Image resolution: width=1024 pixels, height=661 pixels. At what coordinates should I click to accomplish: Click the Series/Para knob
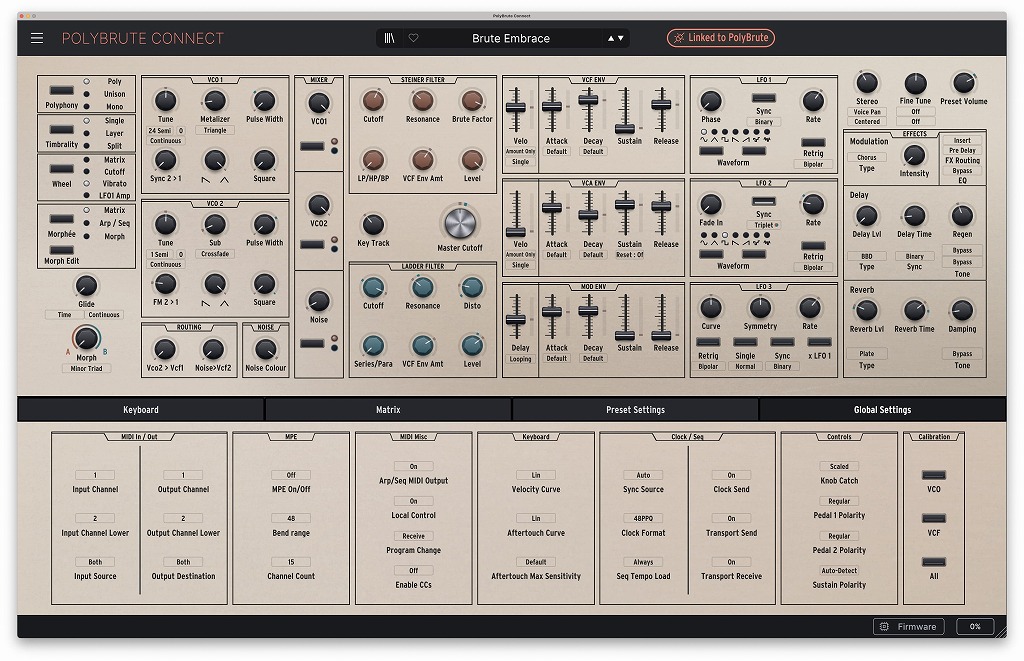pyautogui.click(x=374, y=346)
